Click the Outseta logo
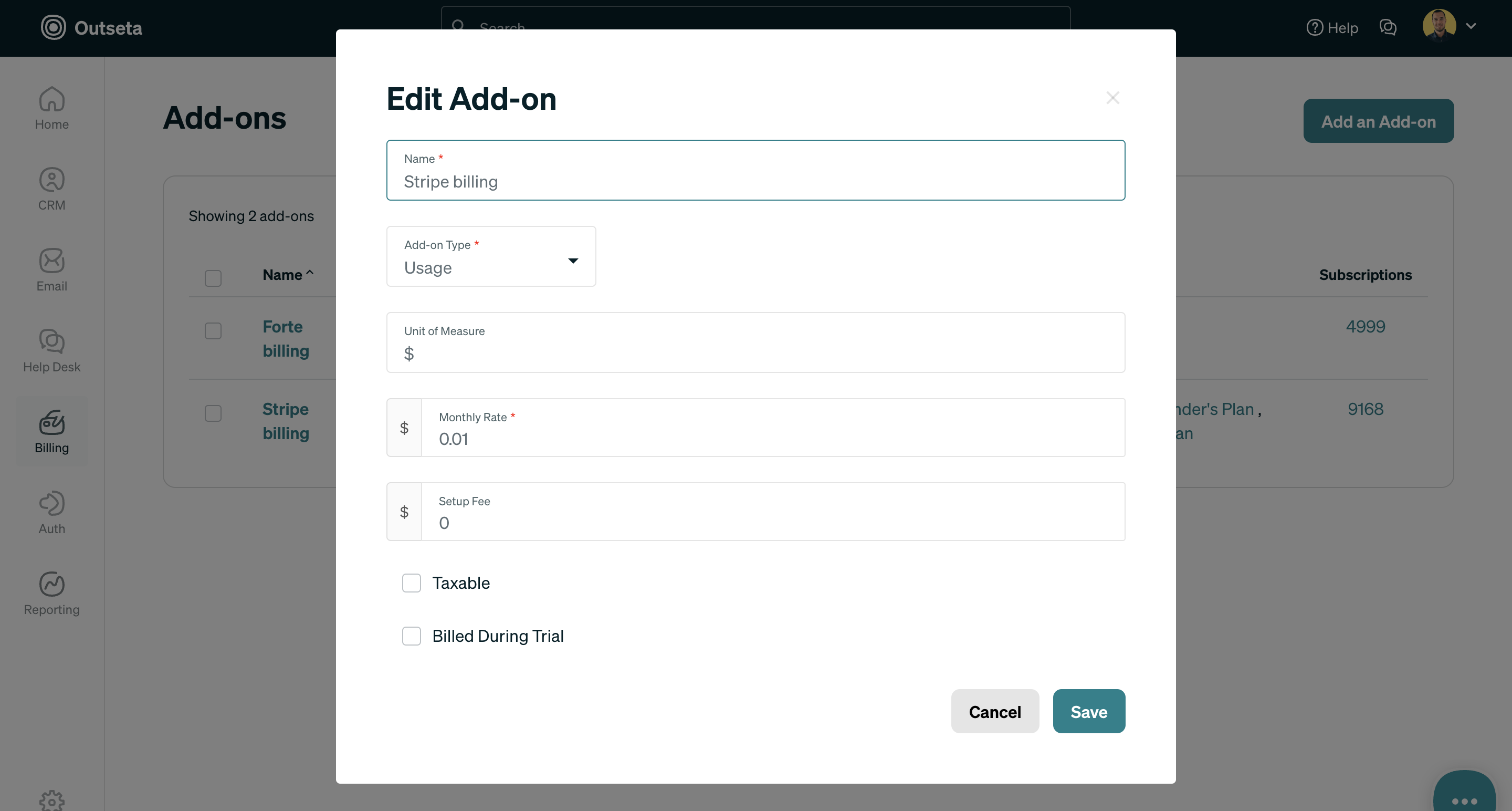The image size is (1512, 811). coord(91,28)
